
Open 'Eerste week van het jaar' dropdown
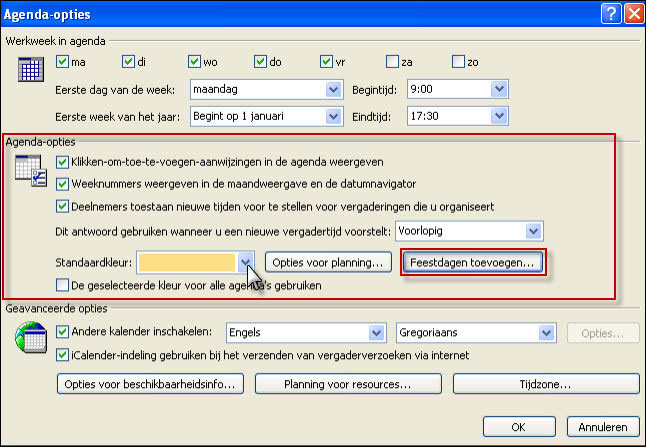[267, 116]
